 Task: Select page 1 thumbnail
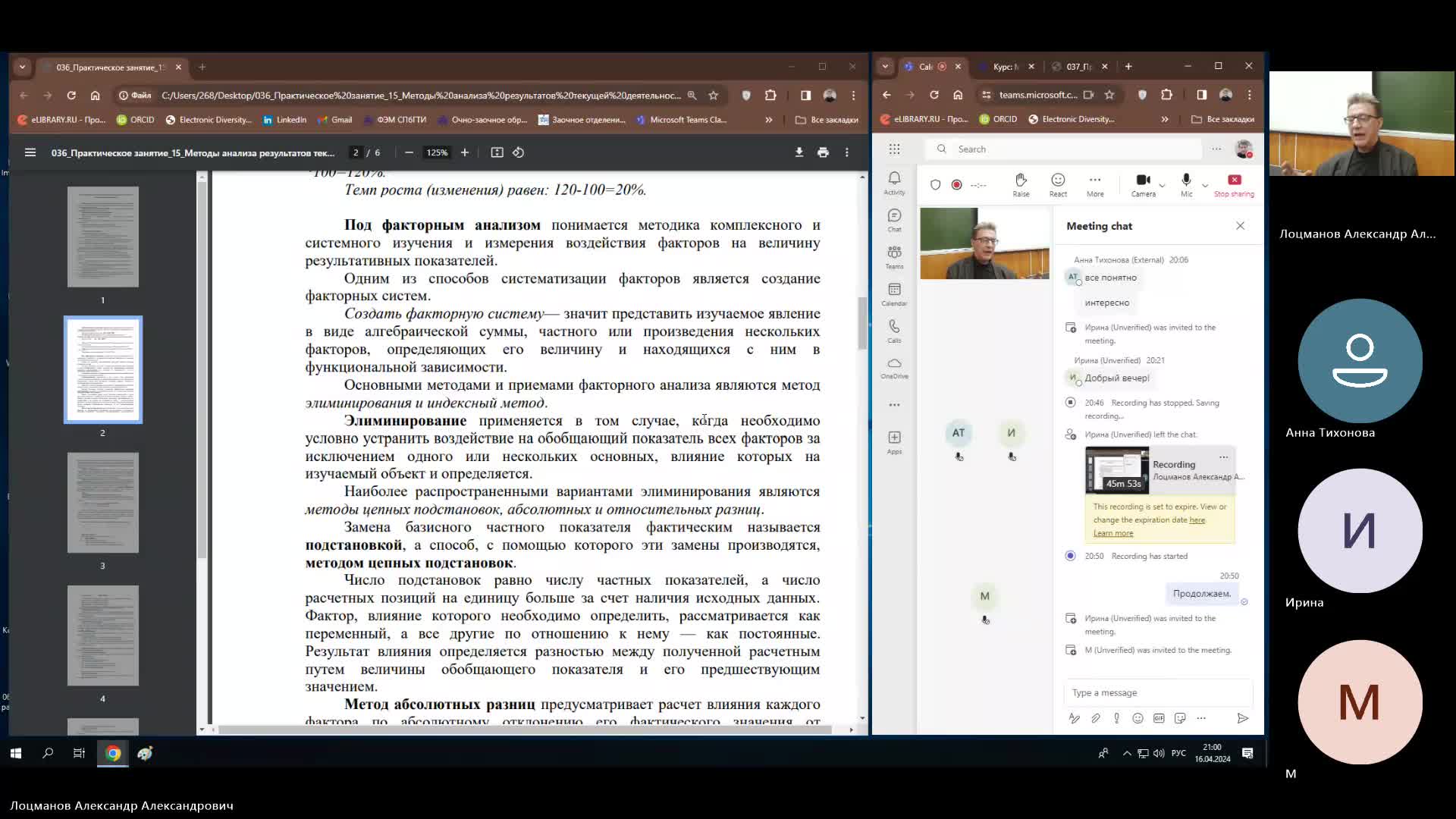click(103, 237)
